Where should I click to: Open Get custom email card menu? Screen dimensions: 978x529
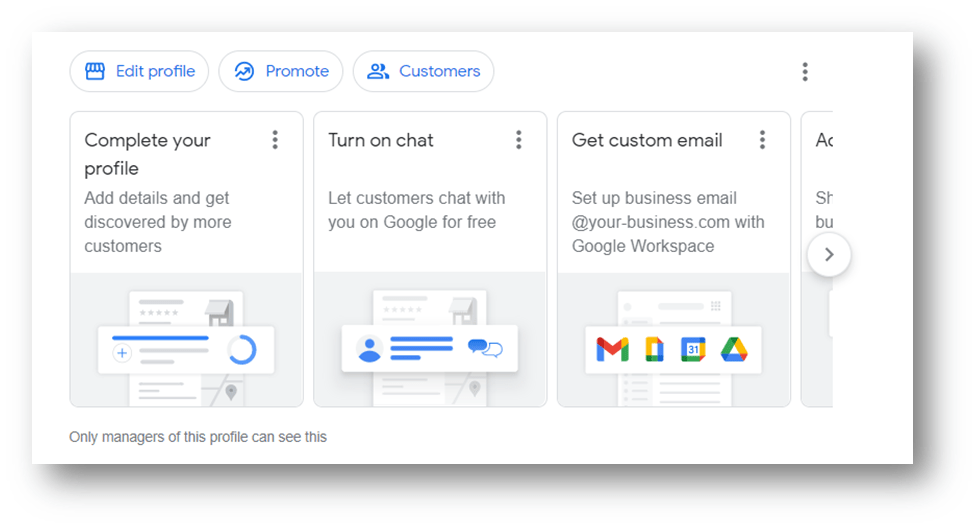click(x=762, y=140)
